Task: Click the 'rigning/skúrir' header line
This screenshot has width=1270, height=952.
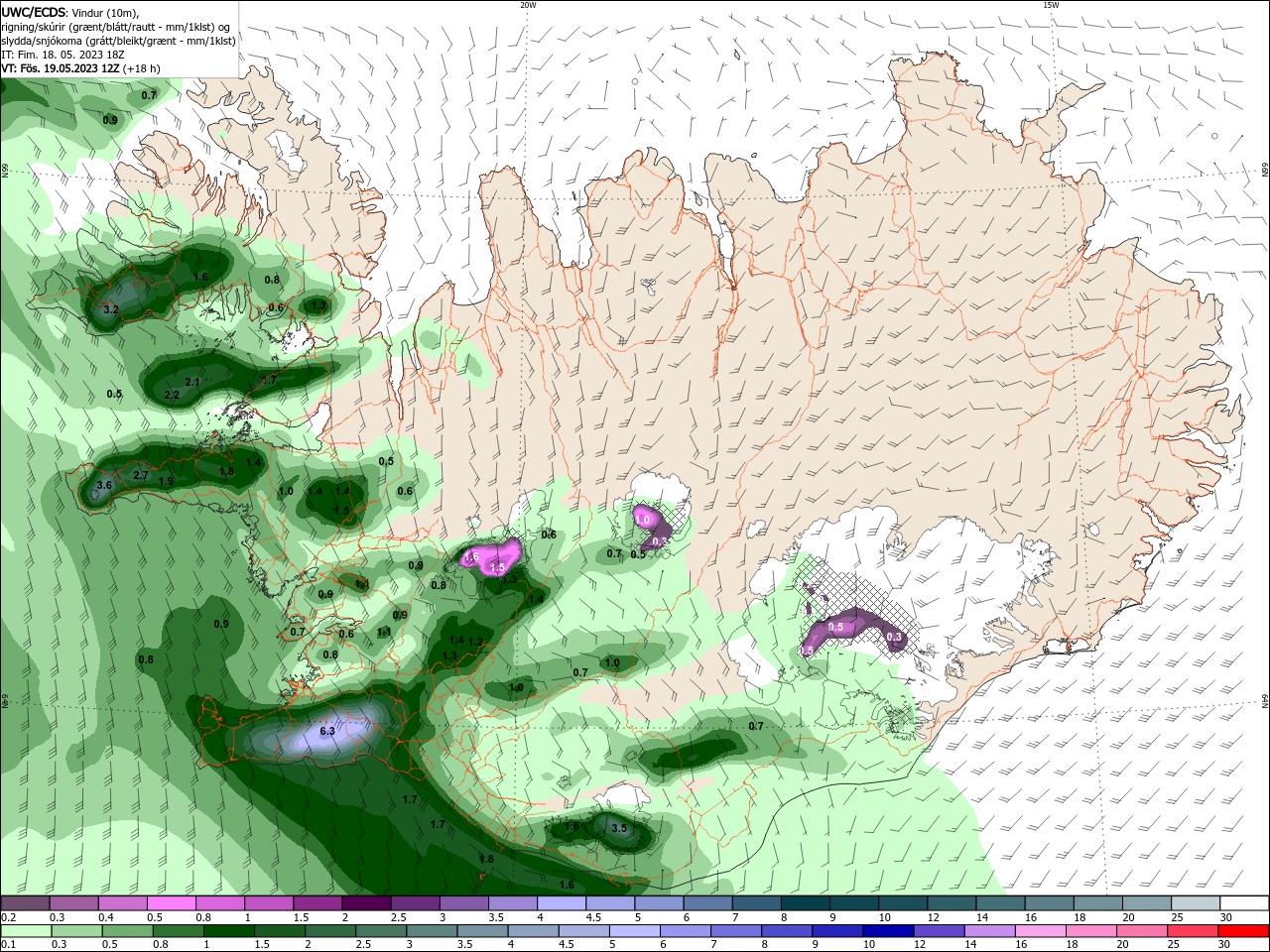Action: click(116, 27)
